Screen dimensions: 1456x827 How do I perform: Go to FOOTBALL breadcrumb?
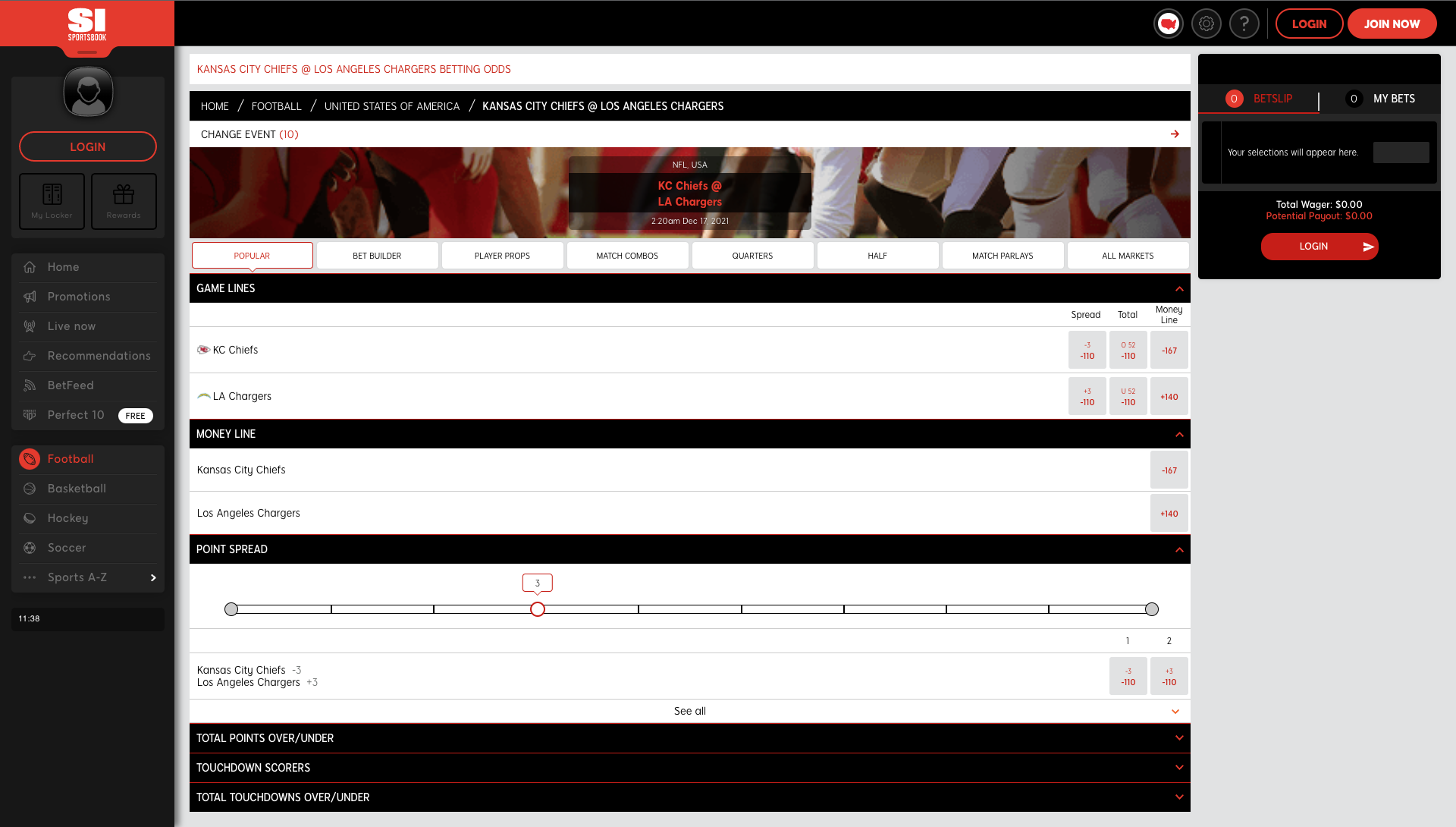tap(276, 106)
